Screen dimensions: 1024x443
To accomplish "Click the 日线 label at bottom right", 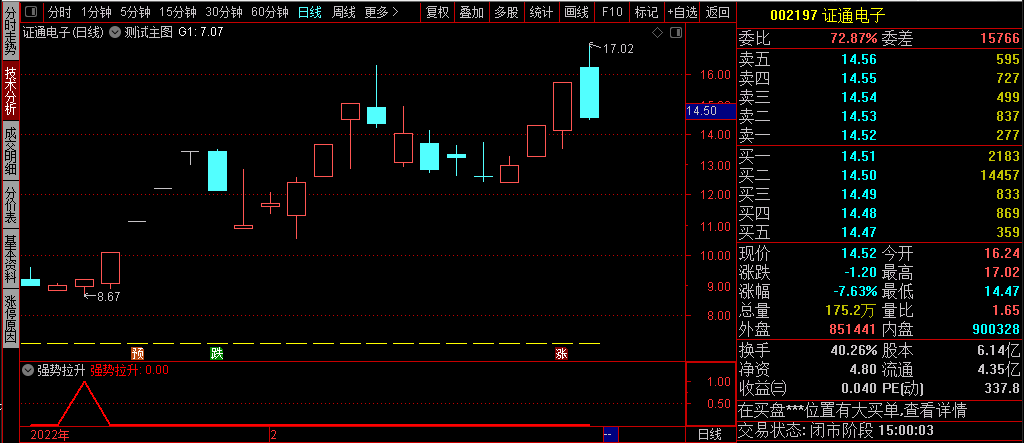I will [709, 434].
